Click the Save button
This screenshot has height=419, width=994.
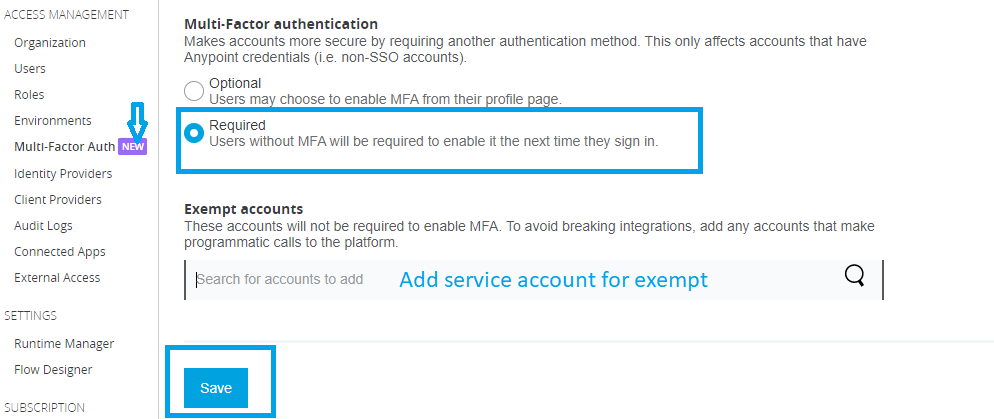216,388
